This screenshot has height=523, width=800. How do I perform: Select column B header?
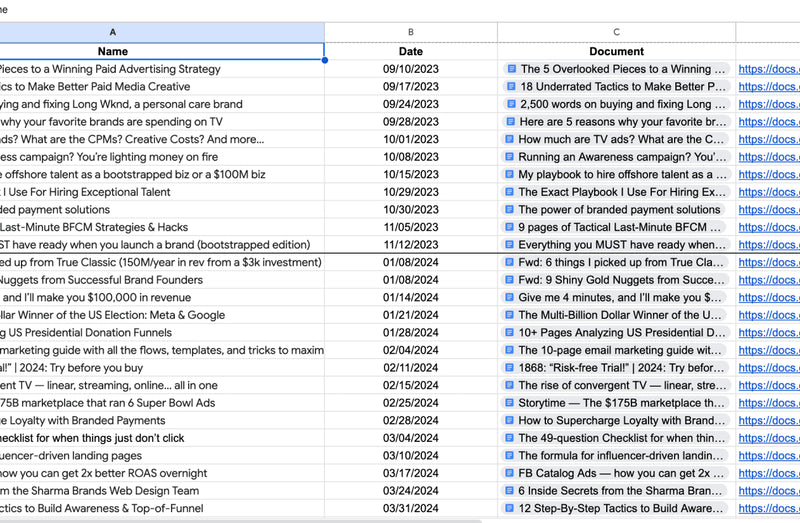point(410,32)
